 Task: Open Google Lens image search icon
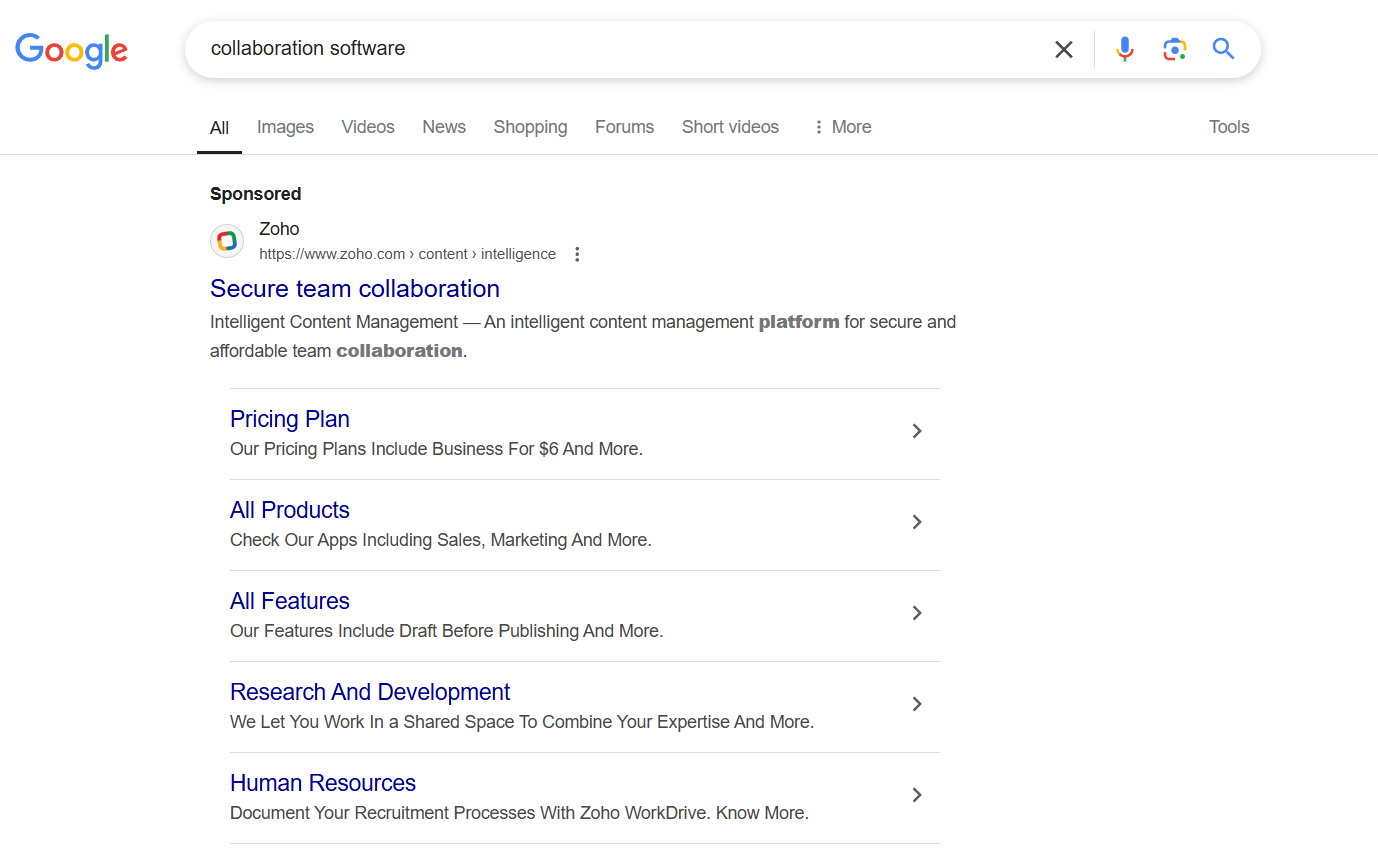(x=1174, y=49)
